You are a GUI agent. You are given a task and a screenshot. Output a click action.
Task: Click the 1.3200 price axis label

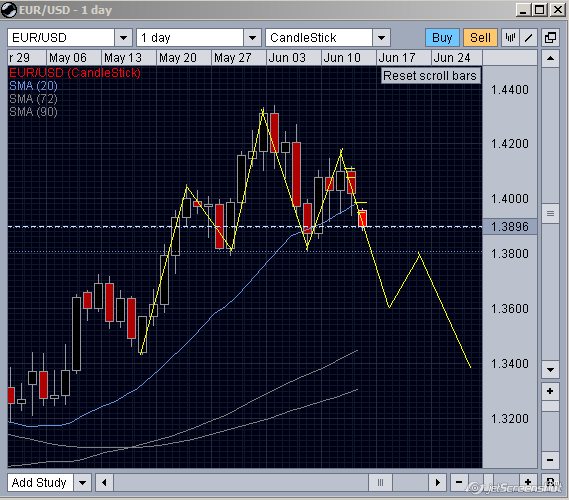point(509,419)
